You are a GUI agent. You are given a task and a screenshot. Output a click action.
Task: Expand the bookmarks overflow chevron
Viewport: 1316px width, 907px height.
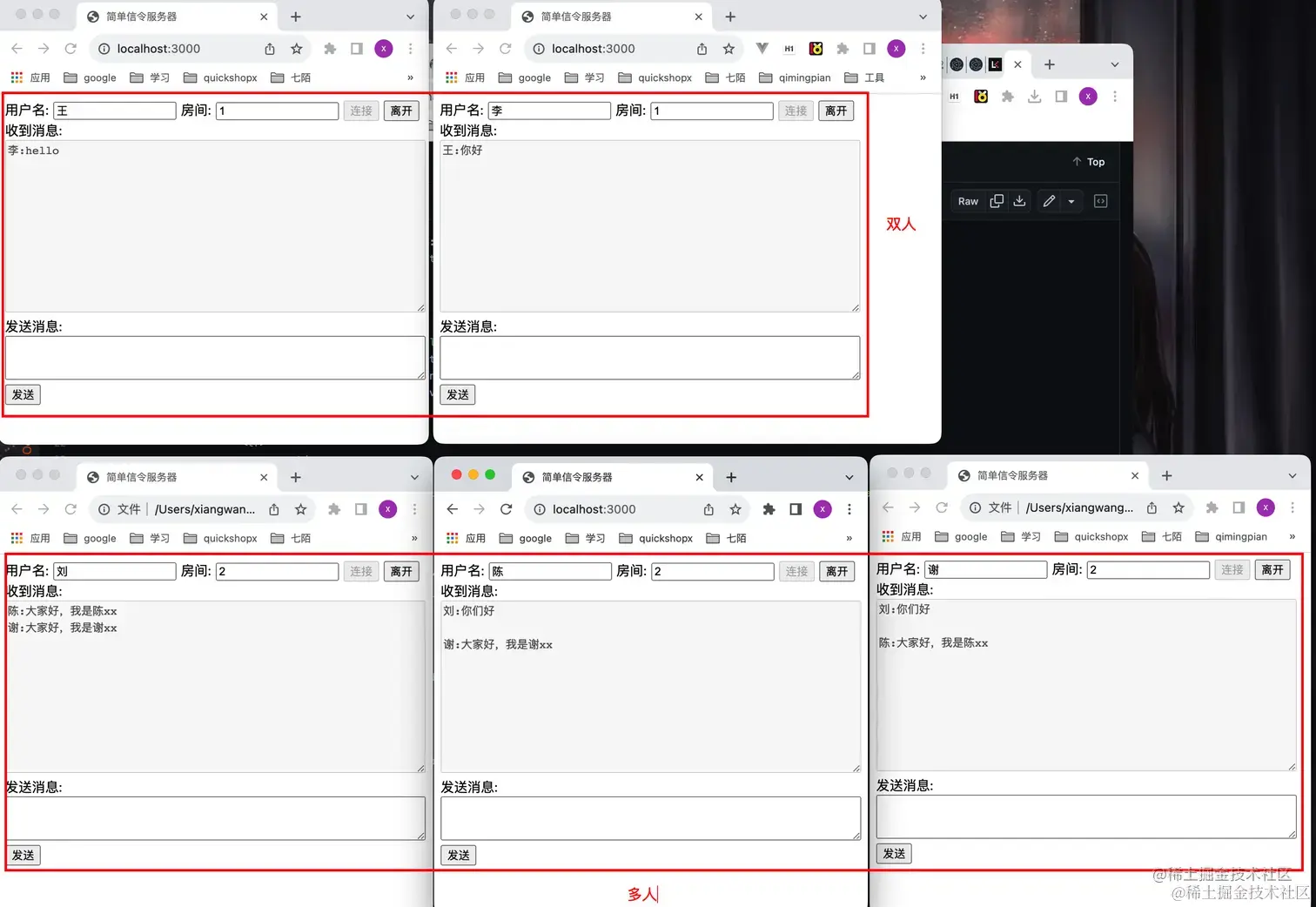pyautogui.click(x=923, y=77)
